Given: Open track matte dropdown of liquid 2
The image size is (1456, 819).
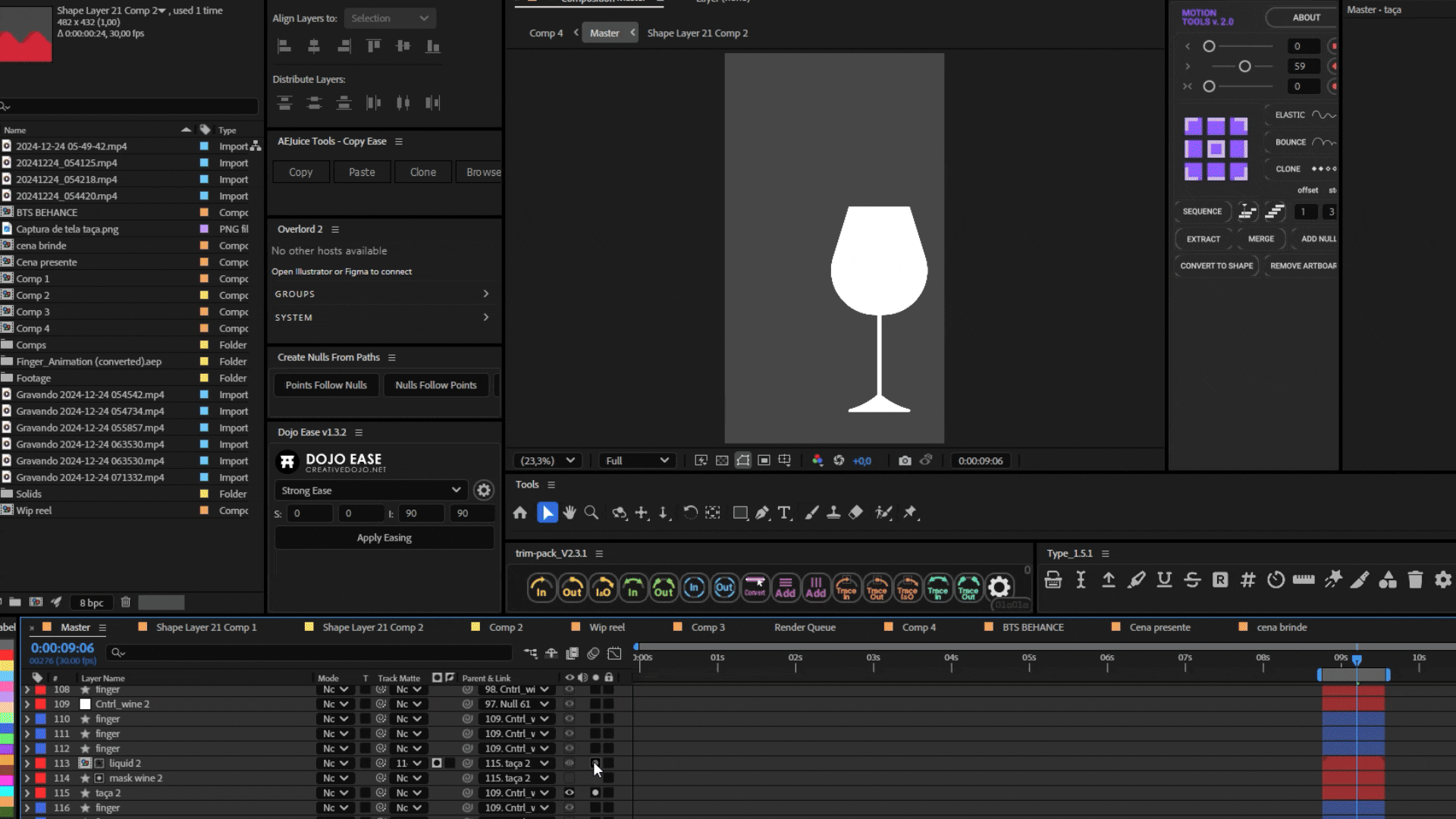Looking at the screenshot, I should tap(409, 764).
